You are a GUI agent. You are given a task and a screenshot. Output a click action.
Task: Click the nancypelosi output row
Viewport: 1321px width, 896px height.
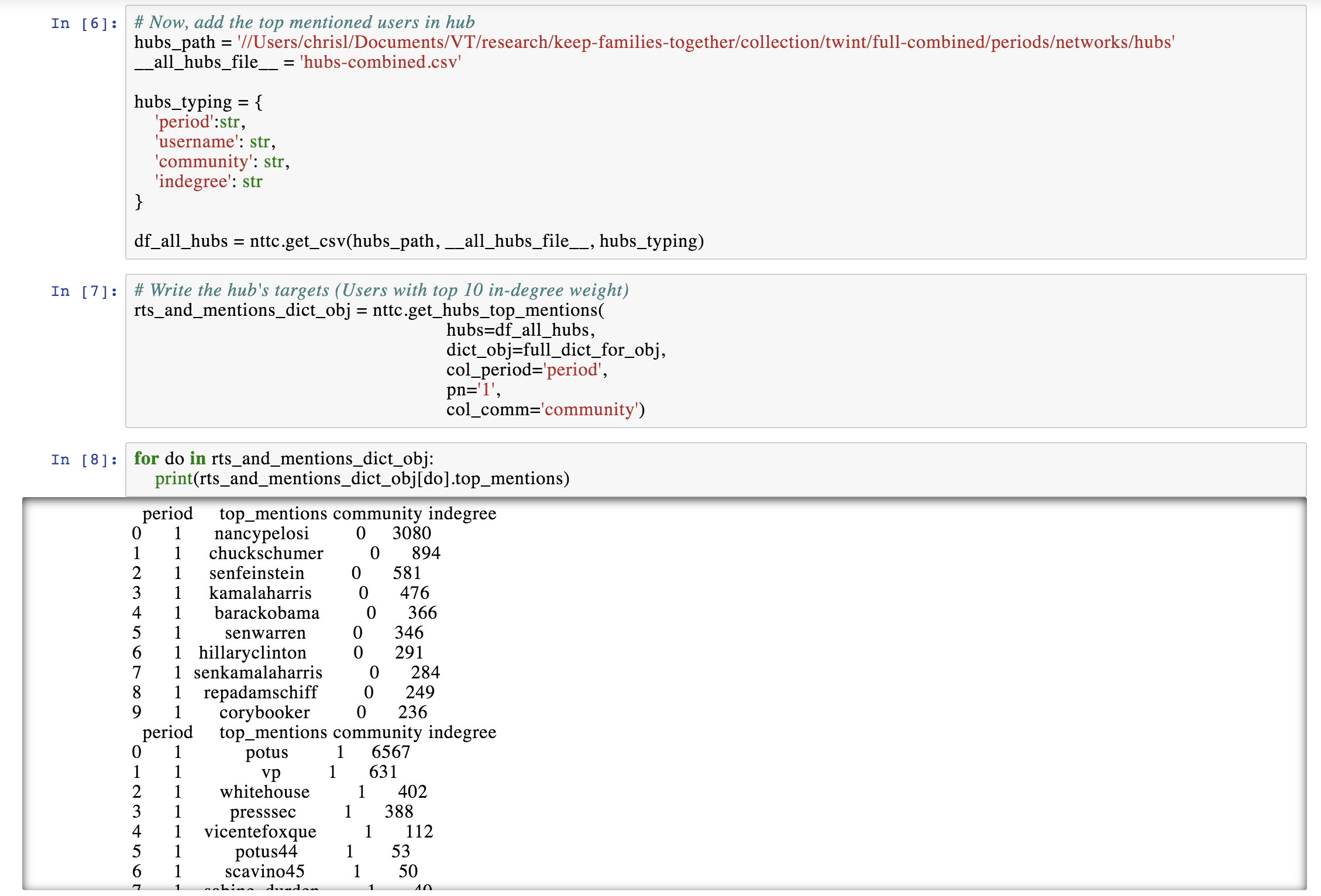281,533
